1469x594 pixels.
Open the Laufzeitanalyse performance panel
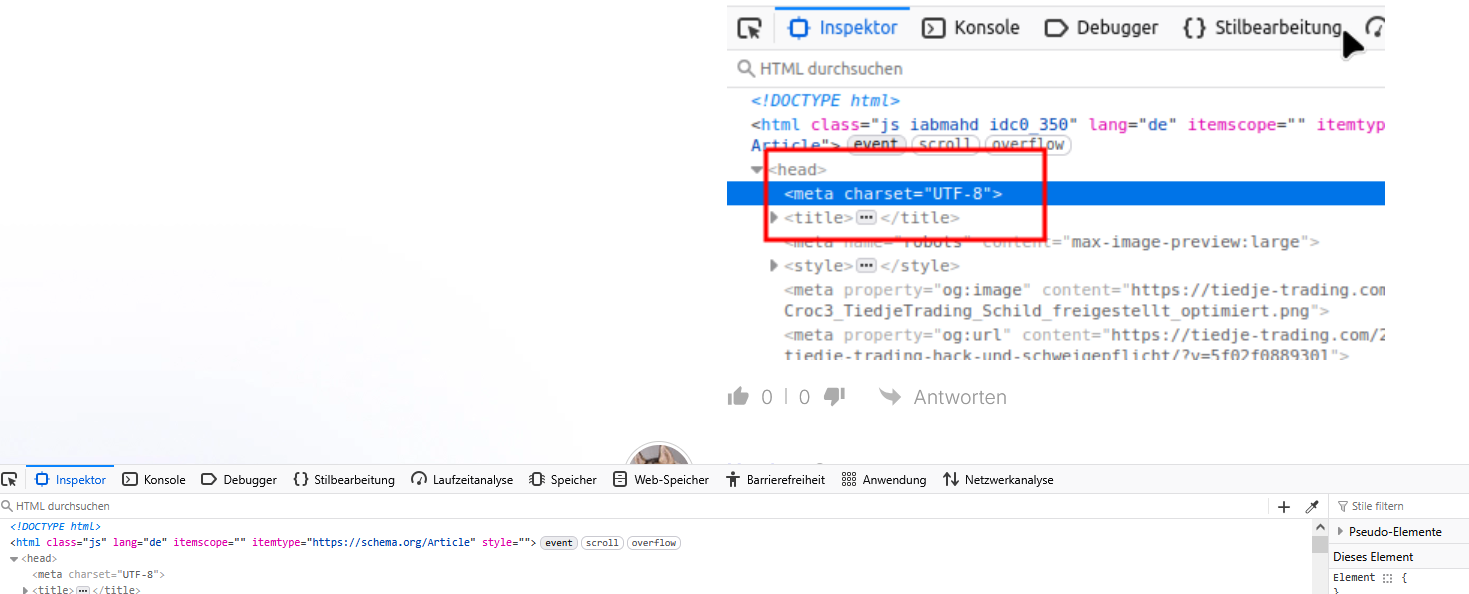click(462, 480)
